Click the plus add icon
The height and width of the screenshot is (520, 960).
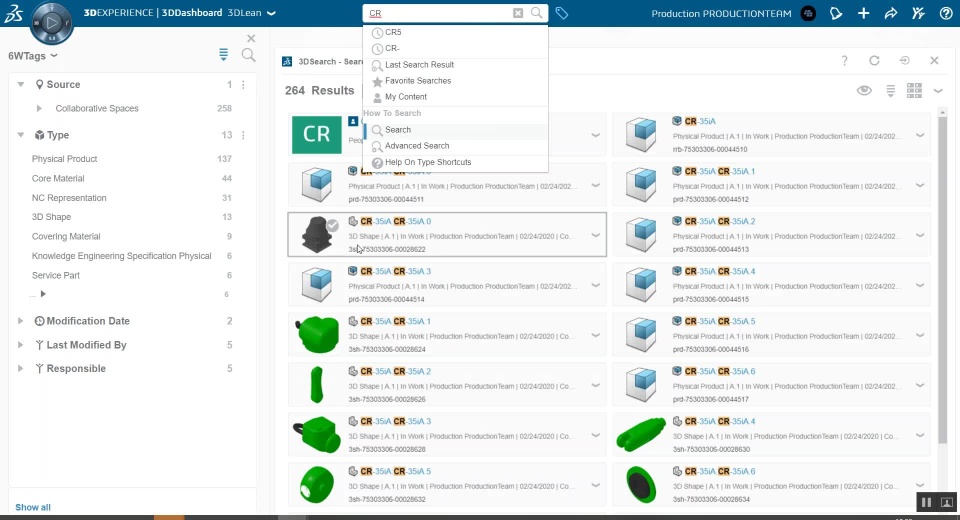coord(863,13)
